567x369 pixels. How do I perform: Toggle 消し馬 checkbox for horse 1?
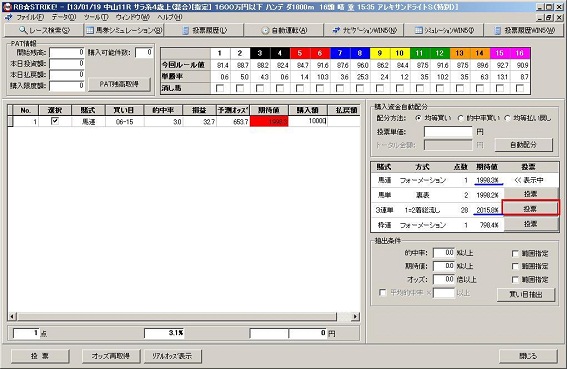[219, 88]
